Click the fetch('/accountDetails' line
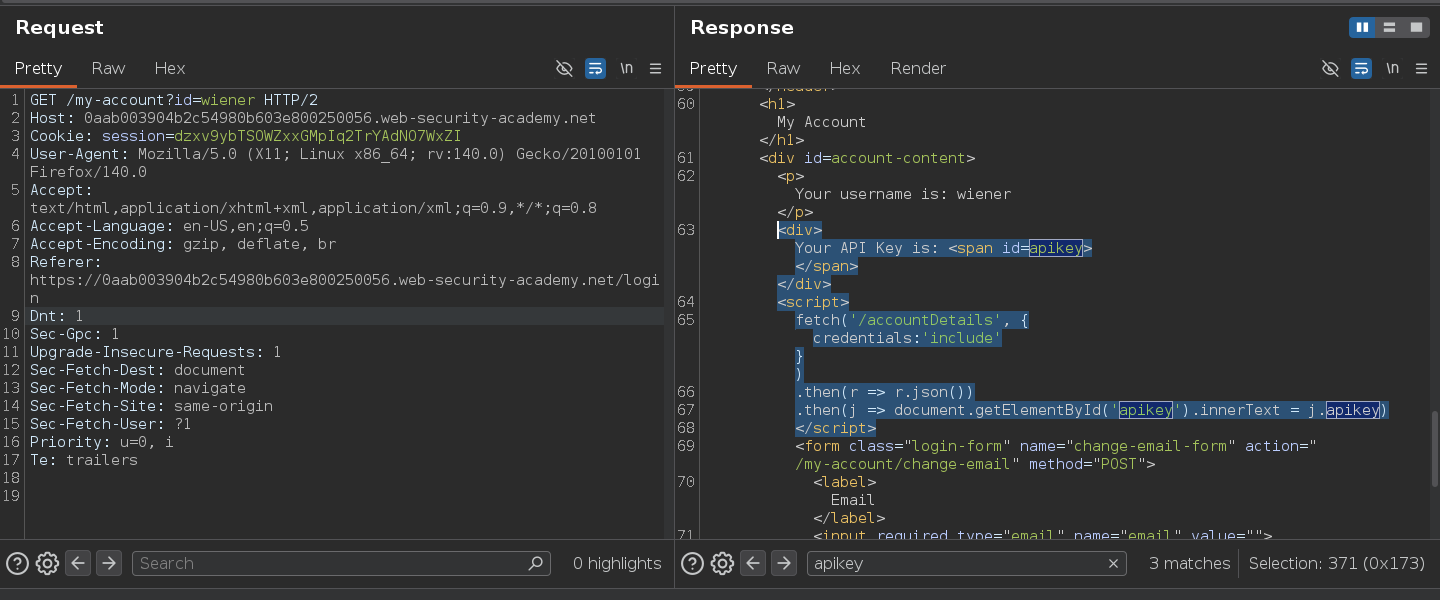1440x600 pixels. click(x=912, y=320)
